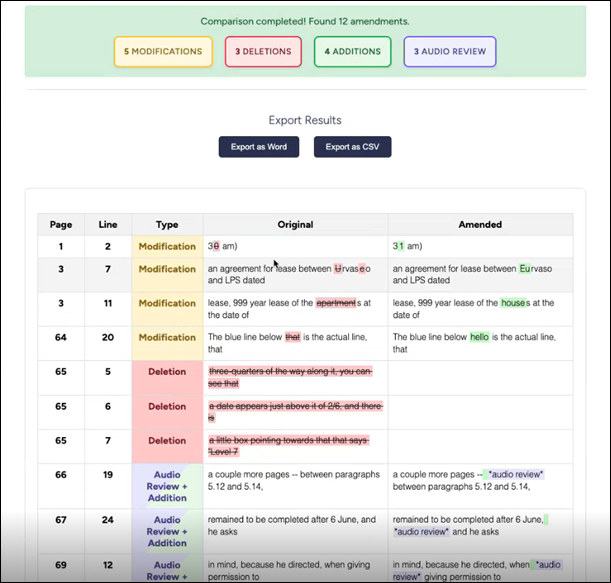611x583 pixels.
Task: Select the Original column header
Action: 295,224
